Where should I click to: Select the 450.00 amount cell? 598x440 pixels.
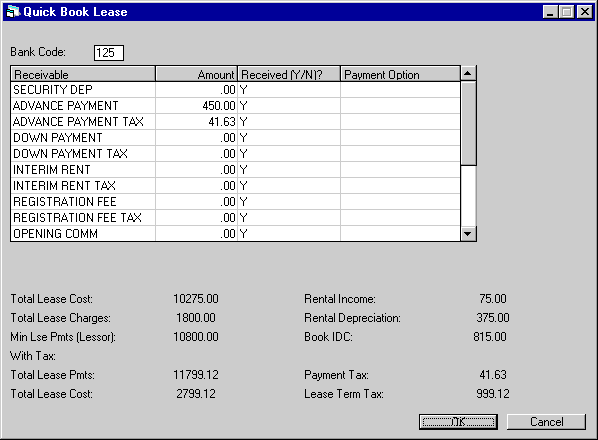click(196, 106)
